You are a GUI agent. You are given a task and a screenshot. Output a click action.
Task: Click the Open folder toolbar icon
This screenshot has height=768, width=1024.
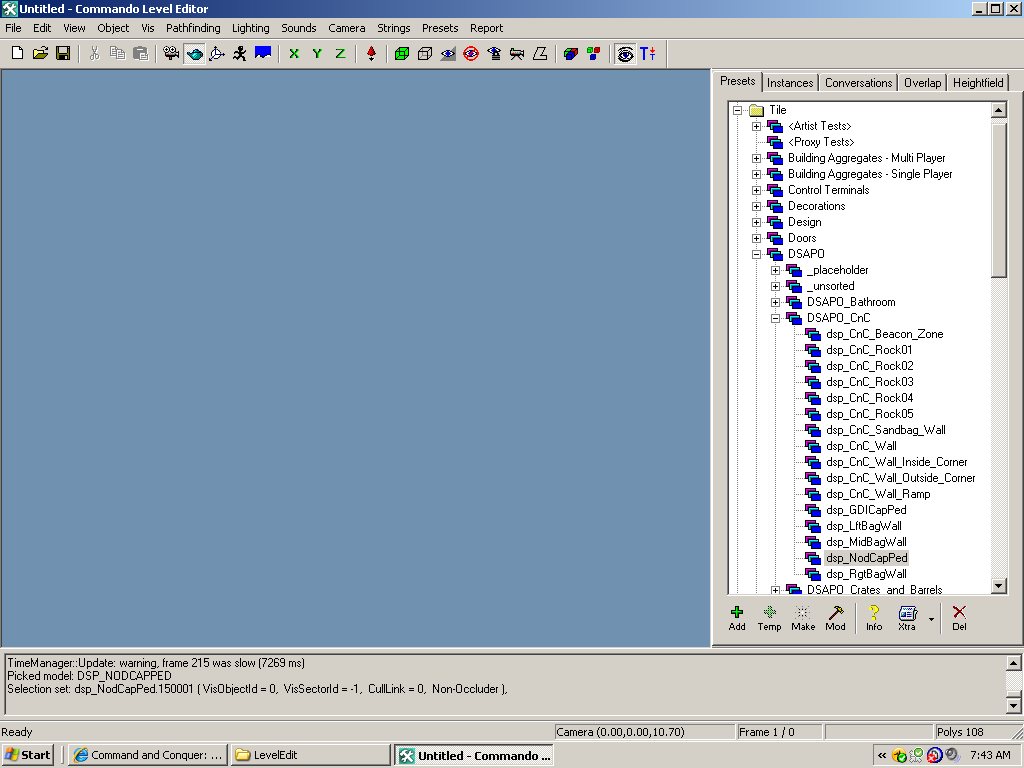point(40,53)
